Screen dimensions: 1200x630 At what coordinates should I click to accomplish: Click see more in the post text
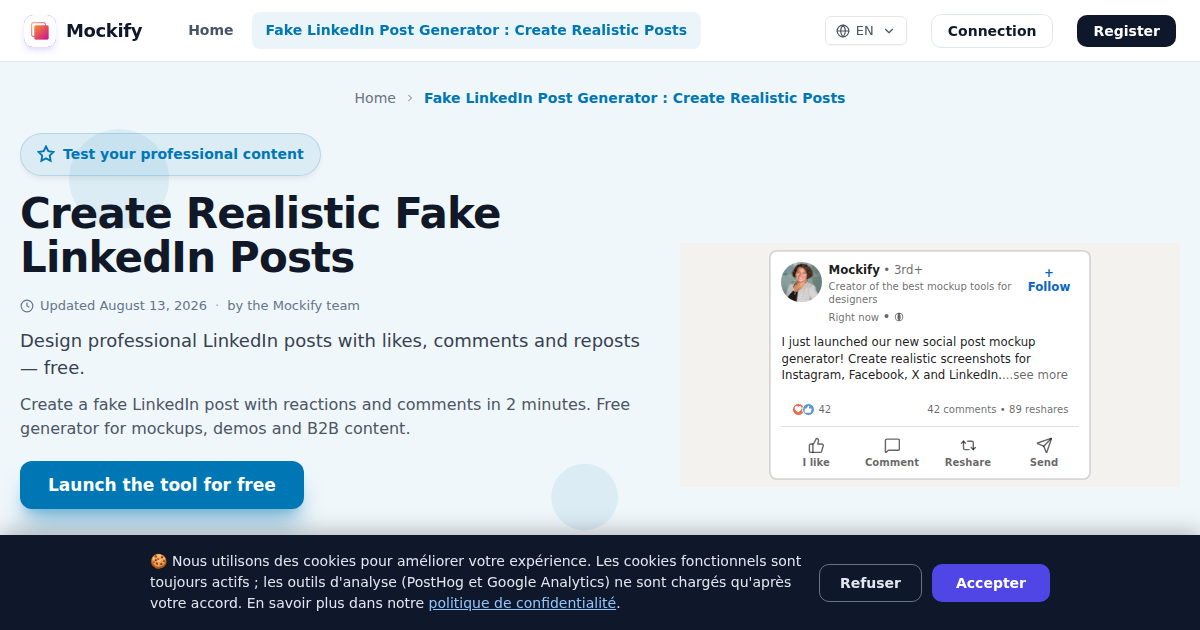1040,375
